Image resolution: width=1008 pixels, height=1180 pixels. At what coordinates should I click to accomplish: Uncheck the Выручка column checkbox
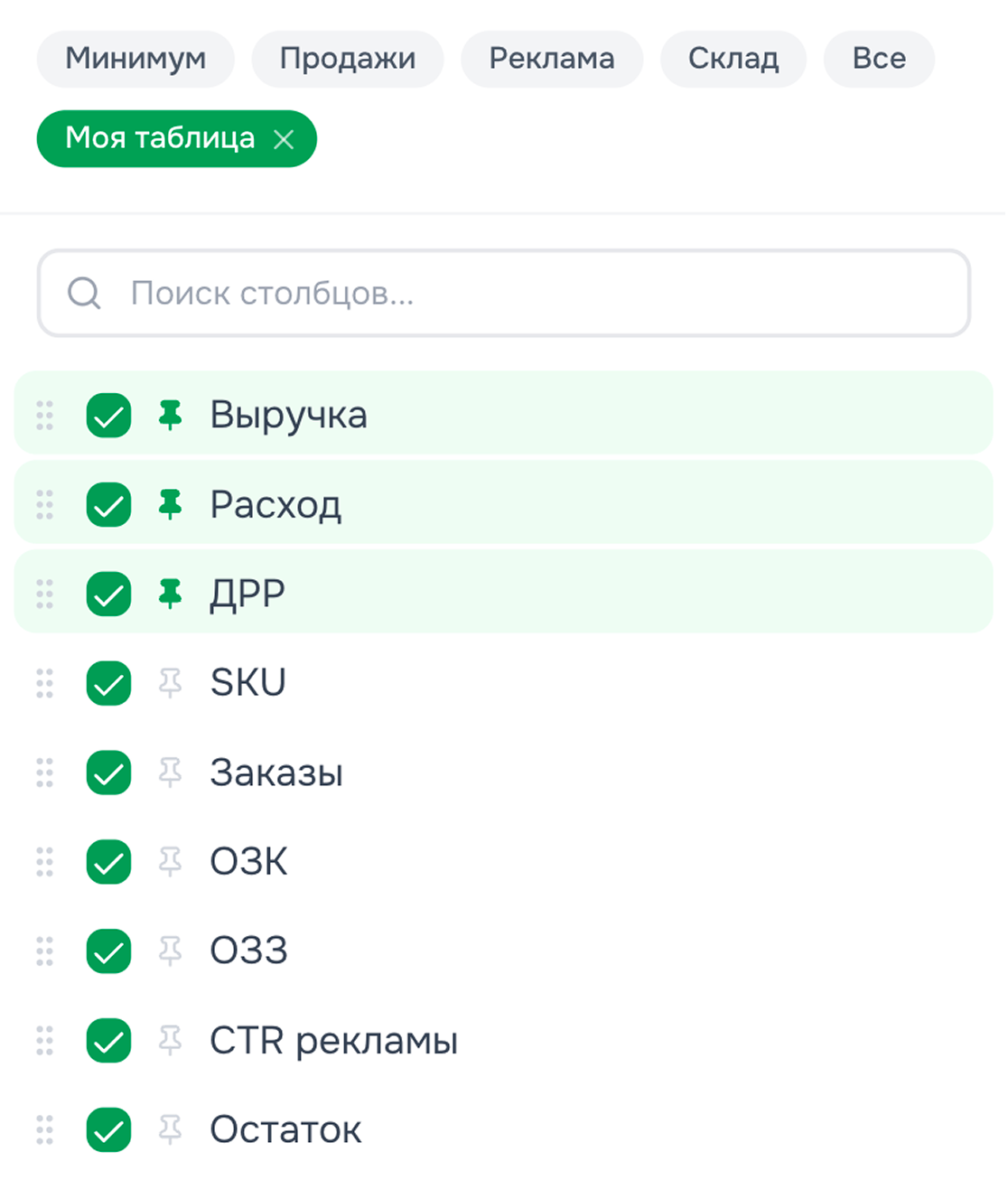(x=107, y=415)
